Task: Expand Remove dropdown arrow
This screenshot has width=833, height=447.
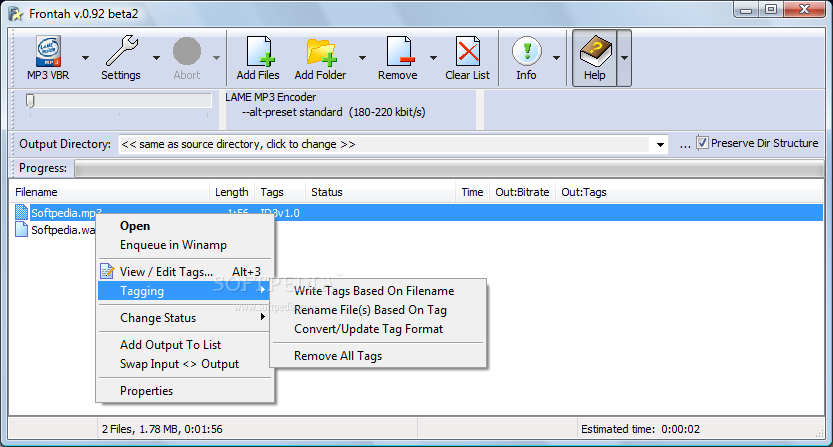Action: [434, 57]
